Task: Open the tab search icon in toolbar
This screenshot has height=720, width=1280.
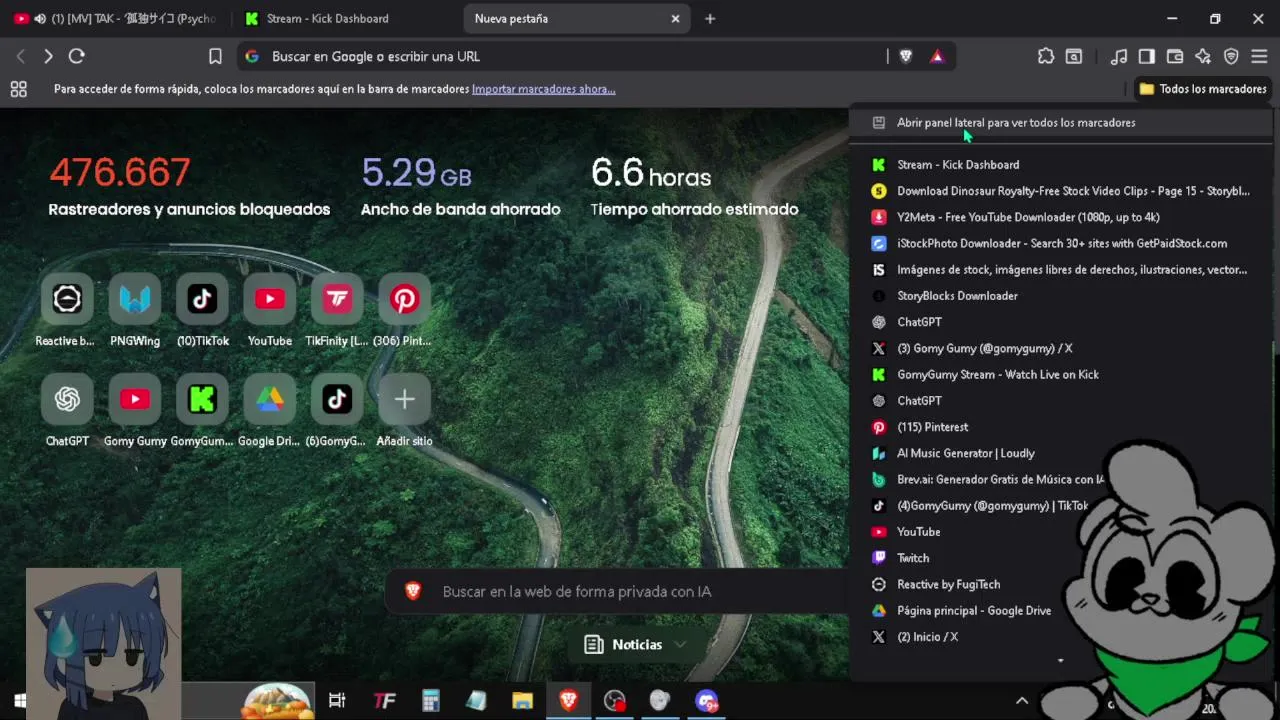Action: pyautogui.click(x=1074, y=56)
